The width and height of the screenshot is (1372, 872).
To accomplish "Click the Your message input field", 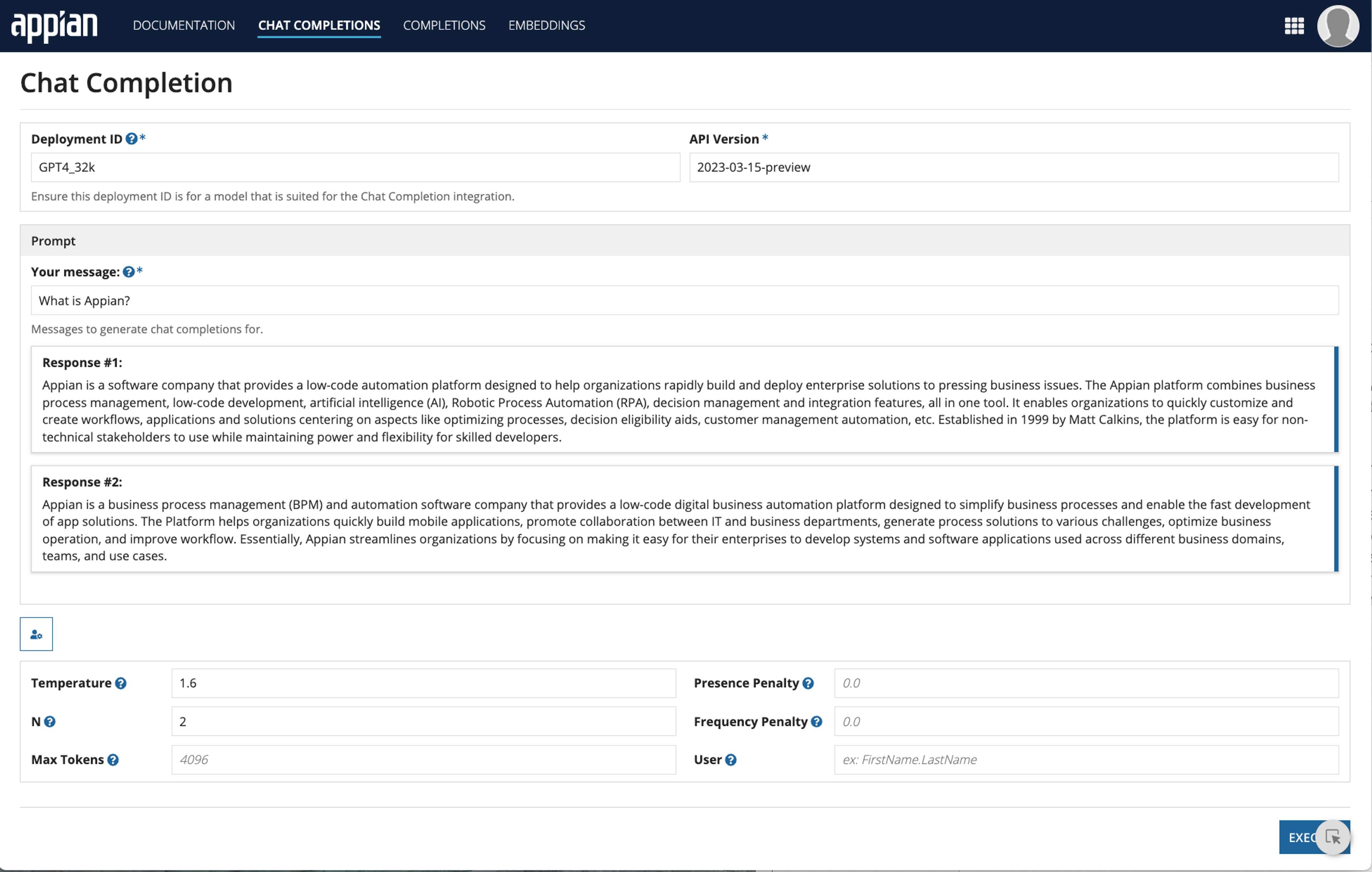I will coord(685,301).
